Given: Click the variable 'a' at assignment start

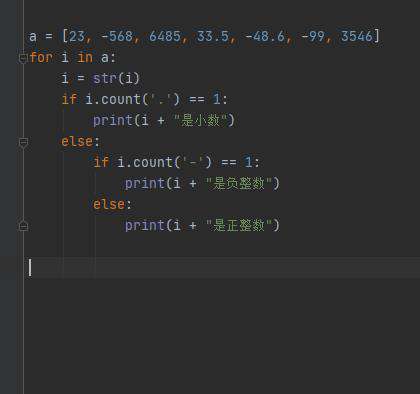Looking at the screenshot, I should [x=33, y=37].
